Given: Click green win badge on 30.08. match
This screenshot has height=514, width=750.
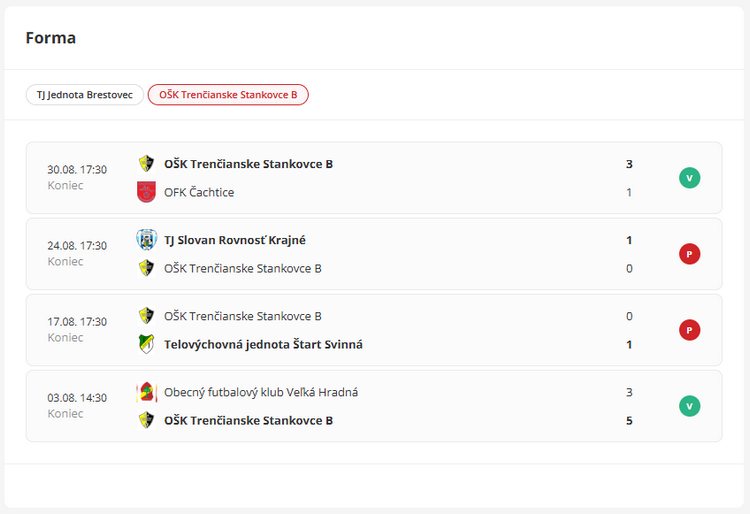Looking at the screenshot, I should [x=689, y=178].
